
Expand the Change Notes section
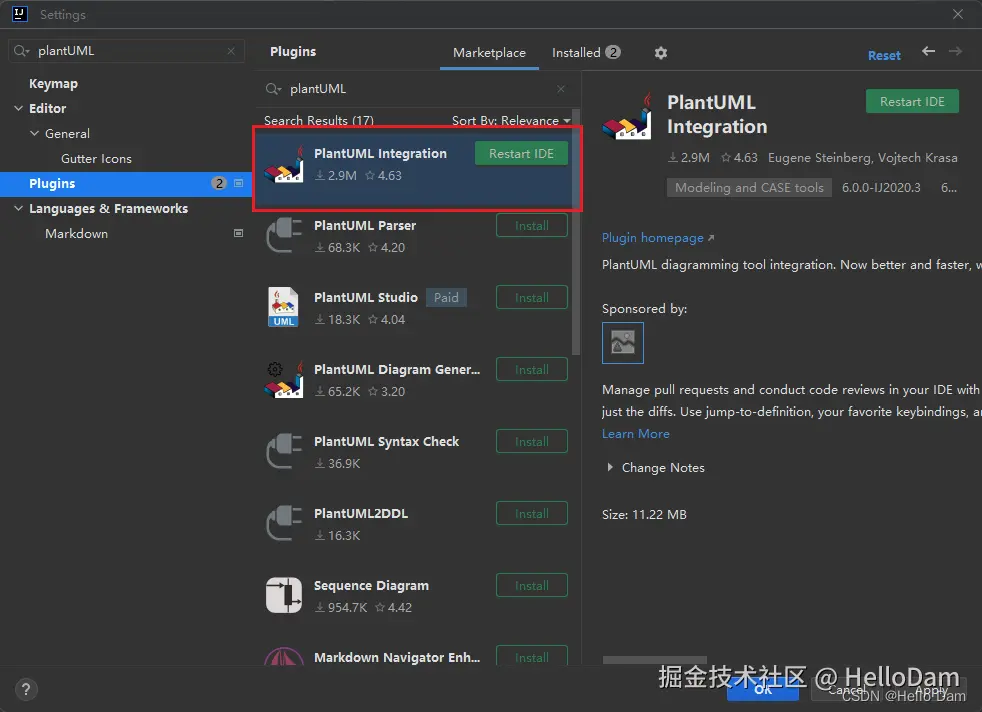coord(610,468)
